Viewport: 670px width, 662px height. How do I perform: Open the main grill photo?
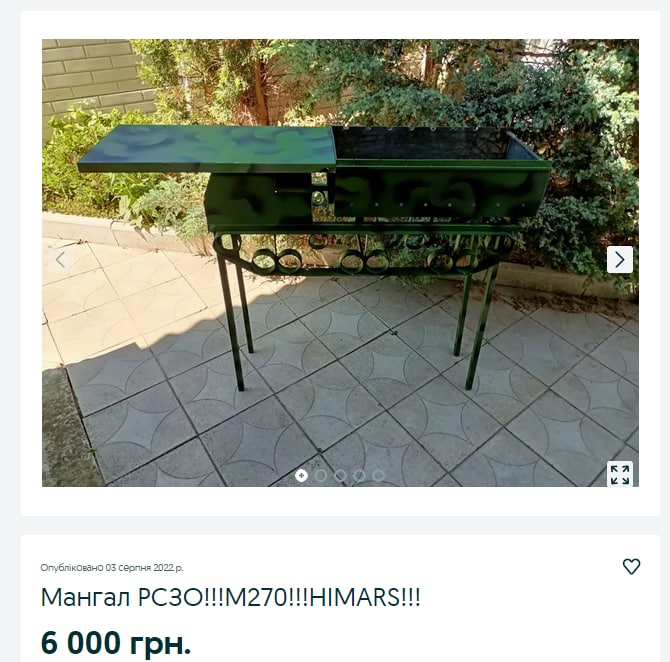pyautogui.click(x=340, y=262)
